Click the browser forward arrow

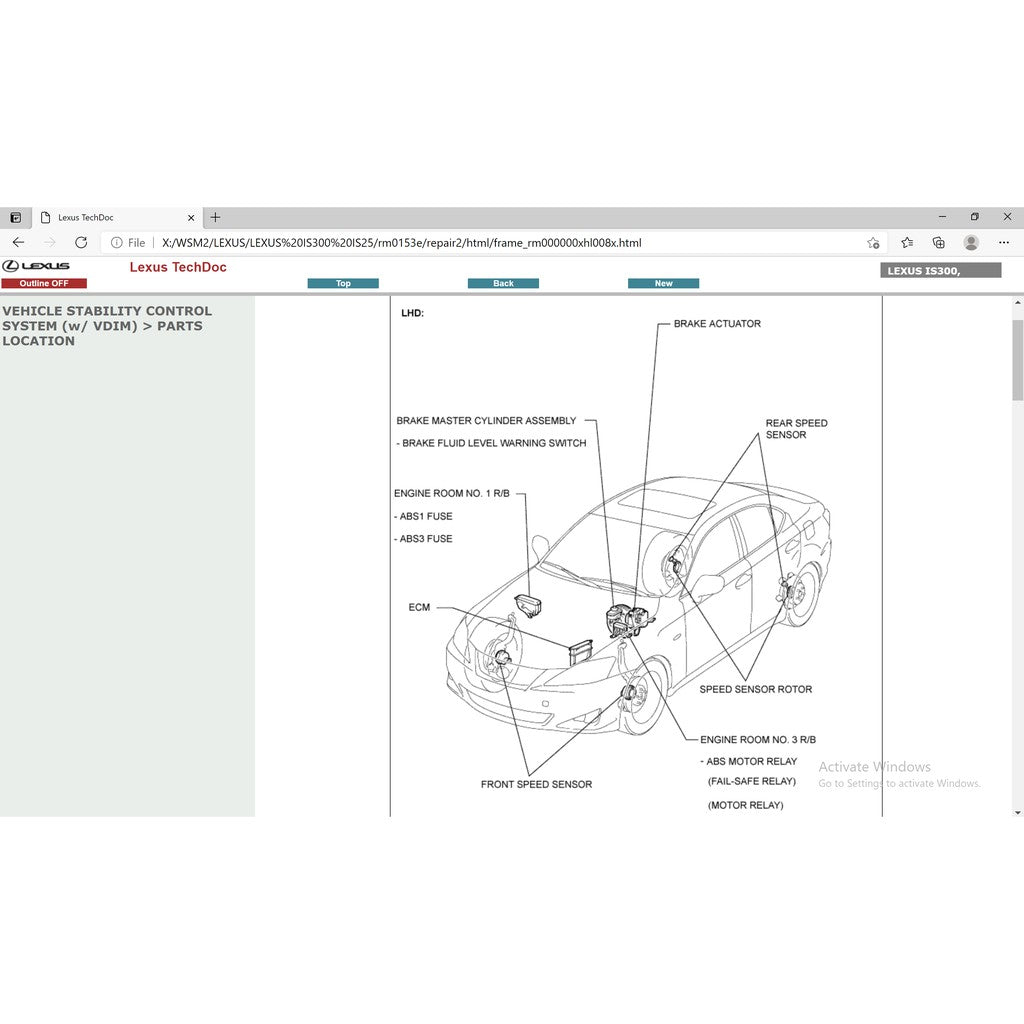point(48,242)
